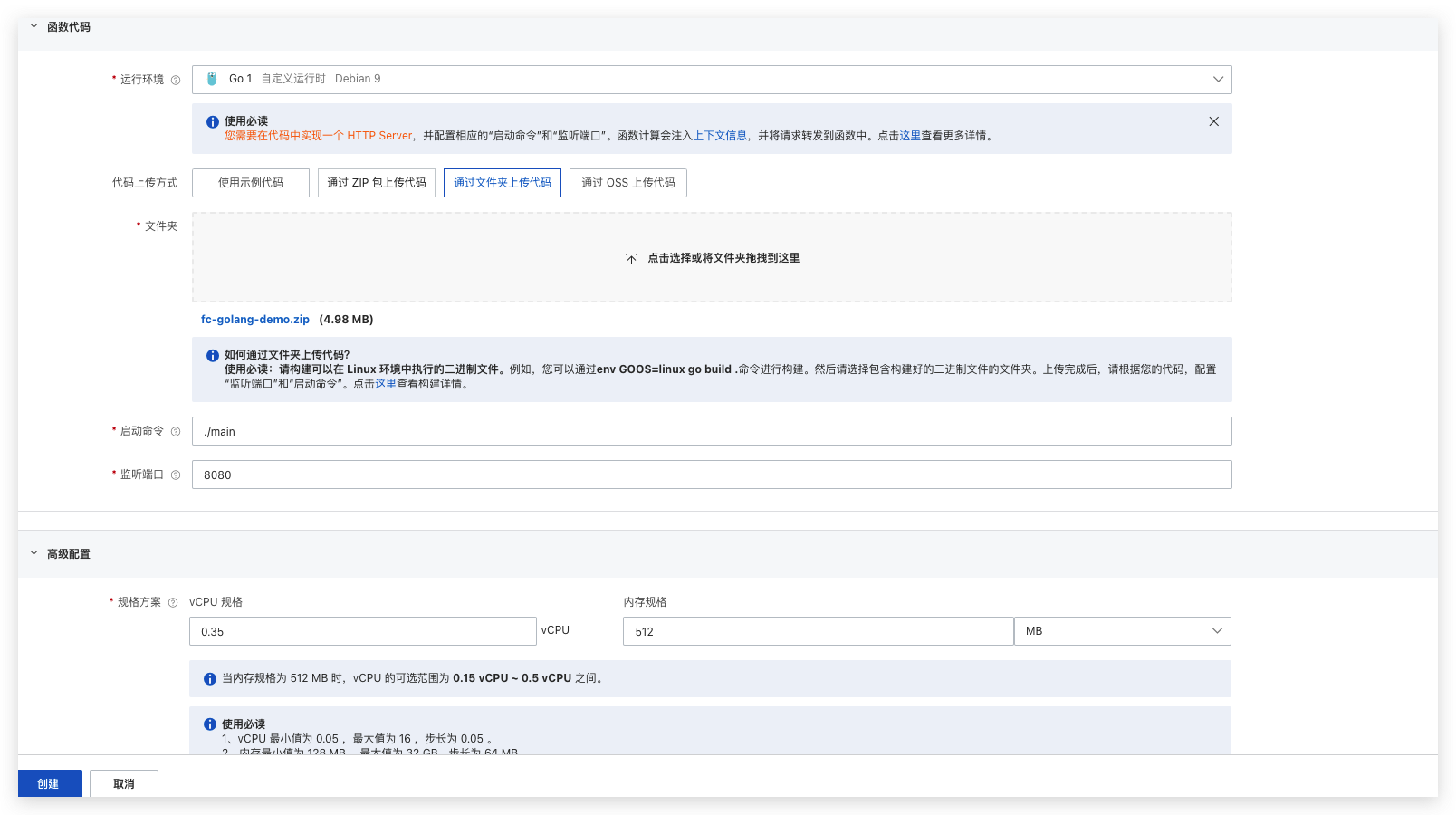Click the upload arrow icon in the folder dropzone

point(631,258)
